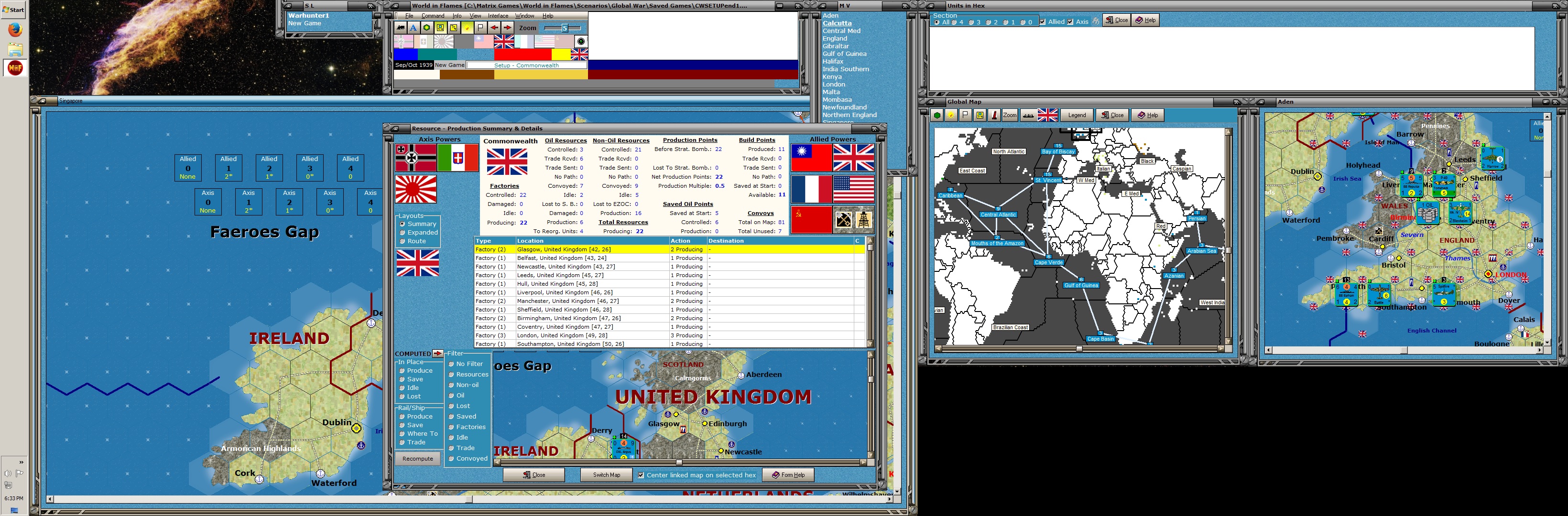Select Italy flag under Axis Powers
Image resolution: width=1568 pixels, height=516 pixels.
458,158
